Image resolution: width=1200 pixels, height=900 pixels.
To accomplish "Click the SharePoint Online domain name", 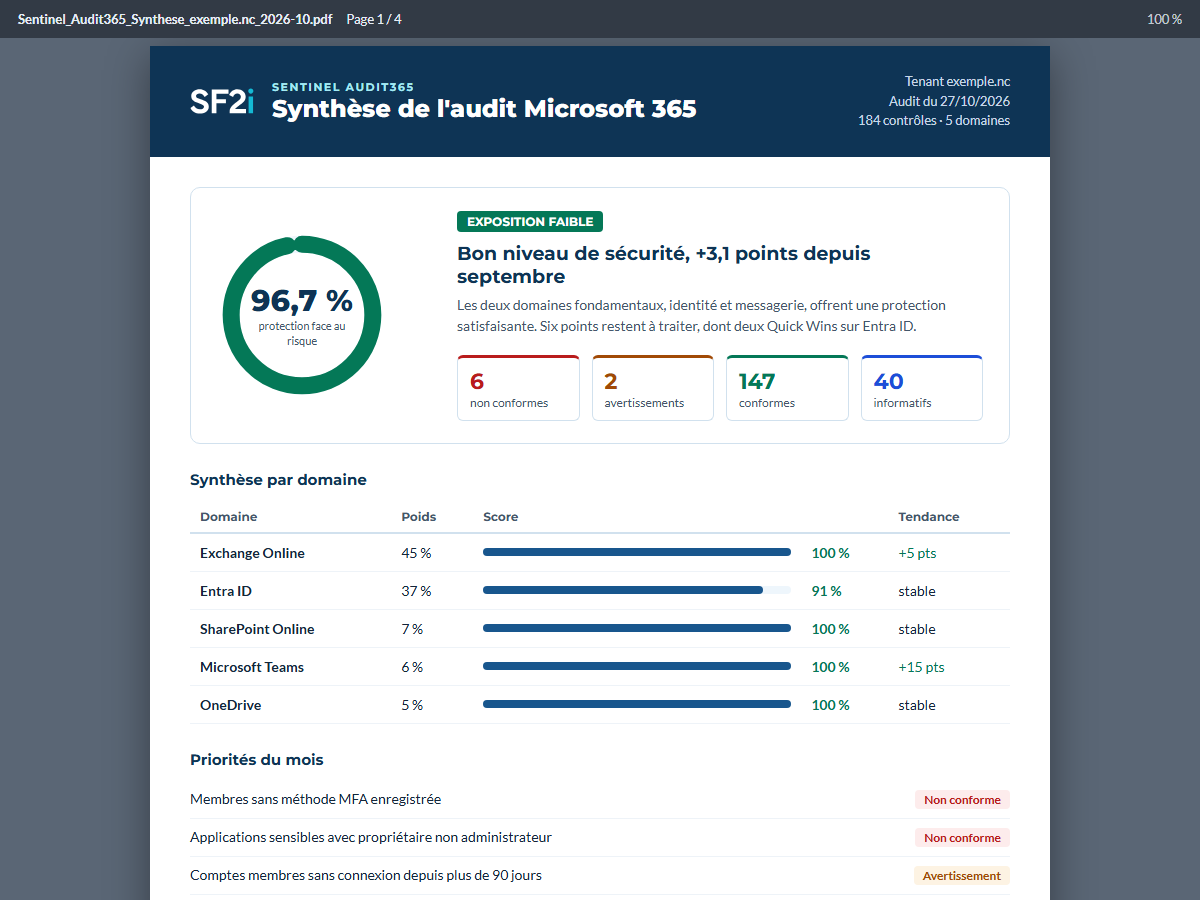I will point(257,629).
